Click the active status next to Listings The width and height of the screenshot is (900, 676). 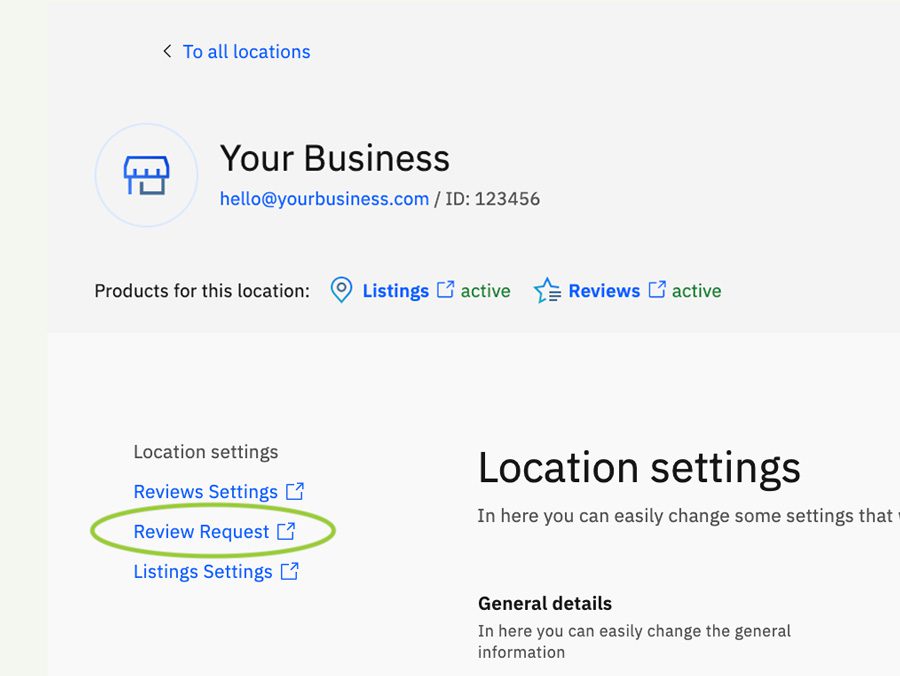pos(486,291)
